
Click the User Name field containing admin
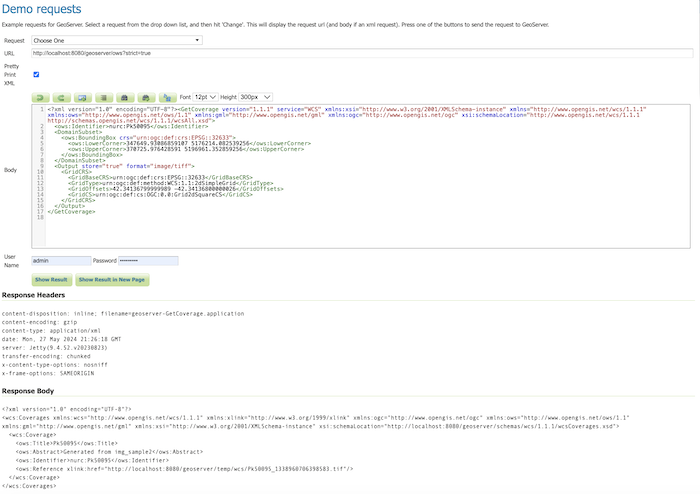[x=60, y=260]
